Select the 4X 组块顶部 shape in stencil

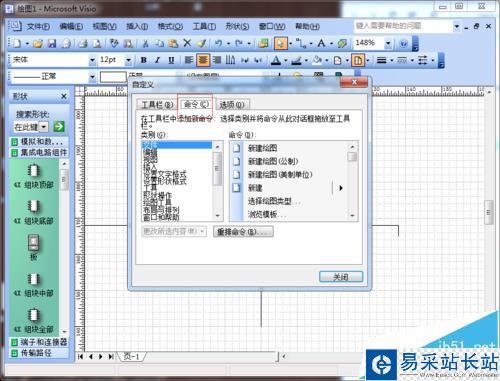(33, 176)
